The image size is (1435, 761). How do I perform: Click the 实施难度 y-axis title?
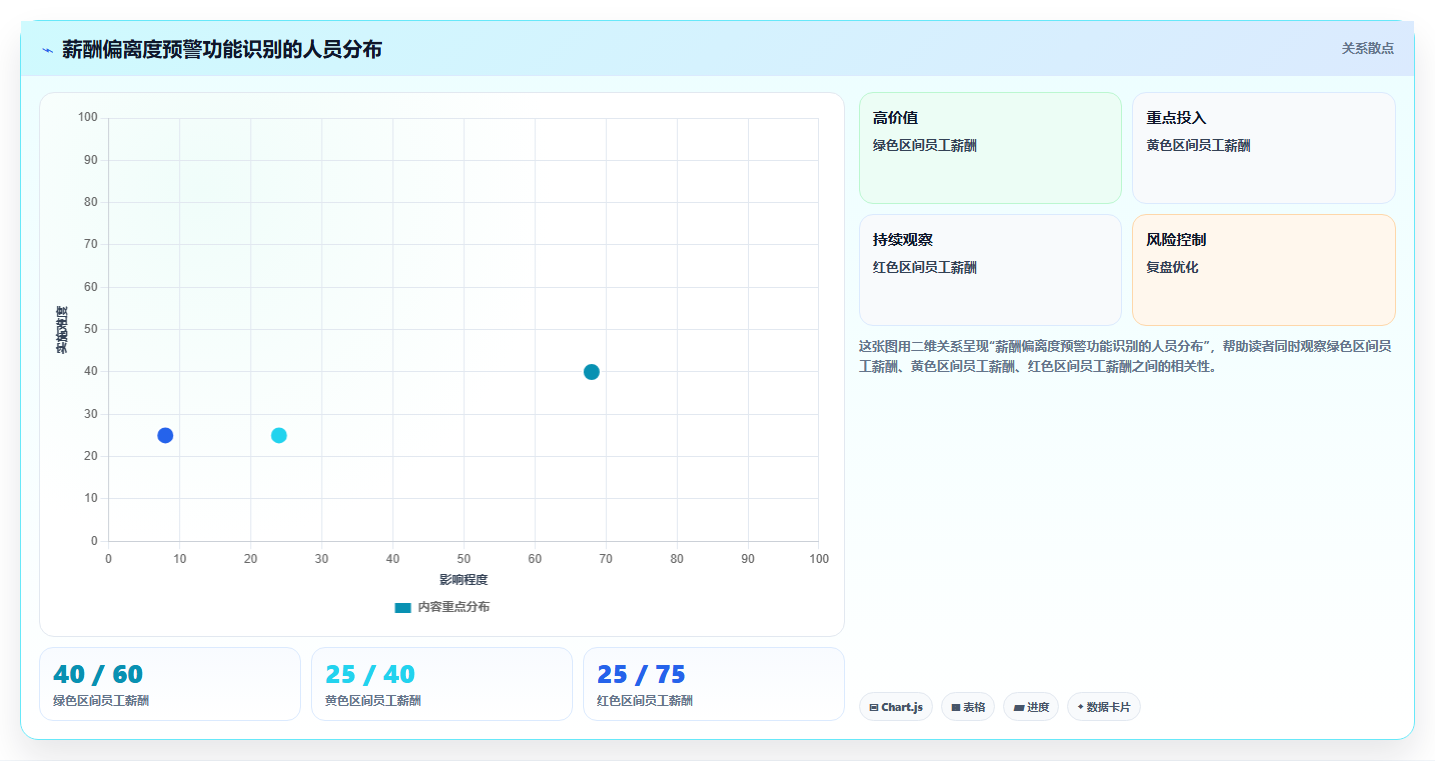pos(62,330)
